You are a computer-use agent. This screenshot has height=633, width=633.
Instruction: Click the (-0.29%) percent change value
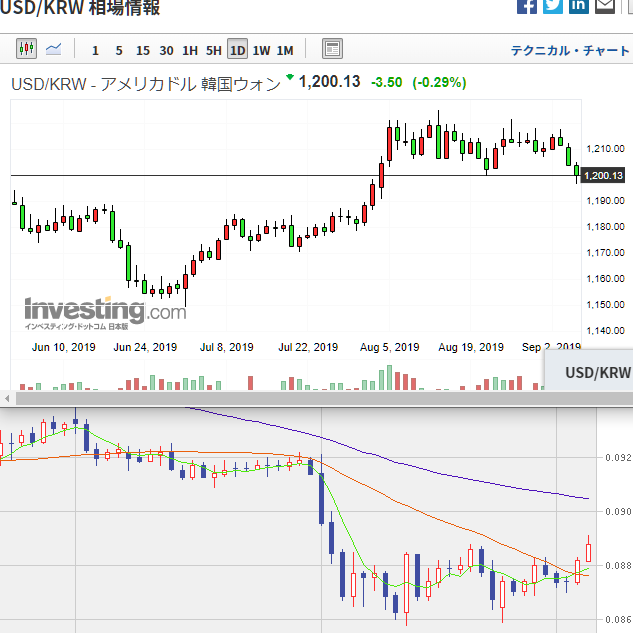tap(439, 82)
